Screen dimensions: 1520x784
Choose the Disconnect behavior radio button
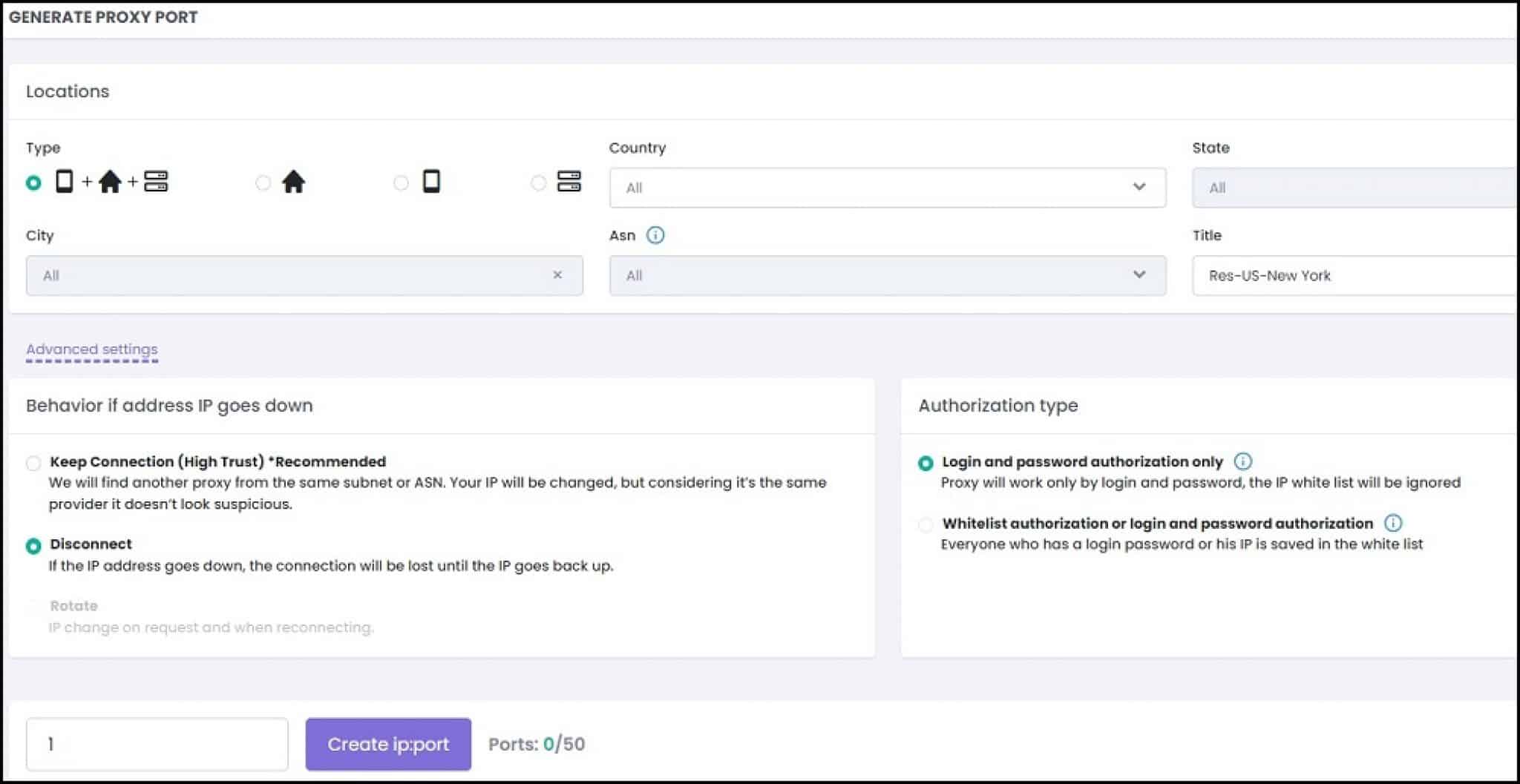(33, 546)
